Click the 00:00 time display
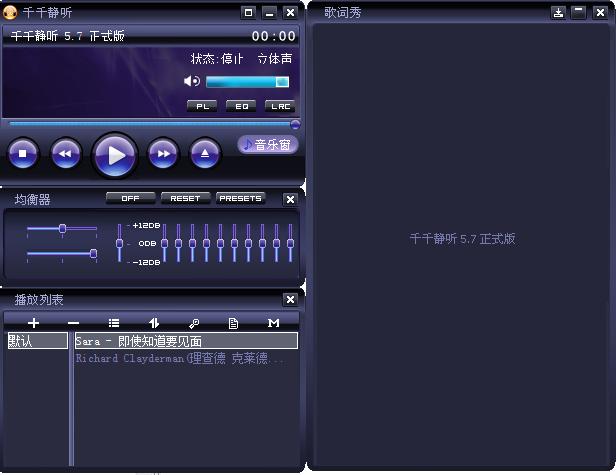This screenshot has width=616, height=475. [273, 36]
